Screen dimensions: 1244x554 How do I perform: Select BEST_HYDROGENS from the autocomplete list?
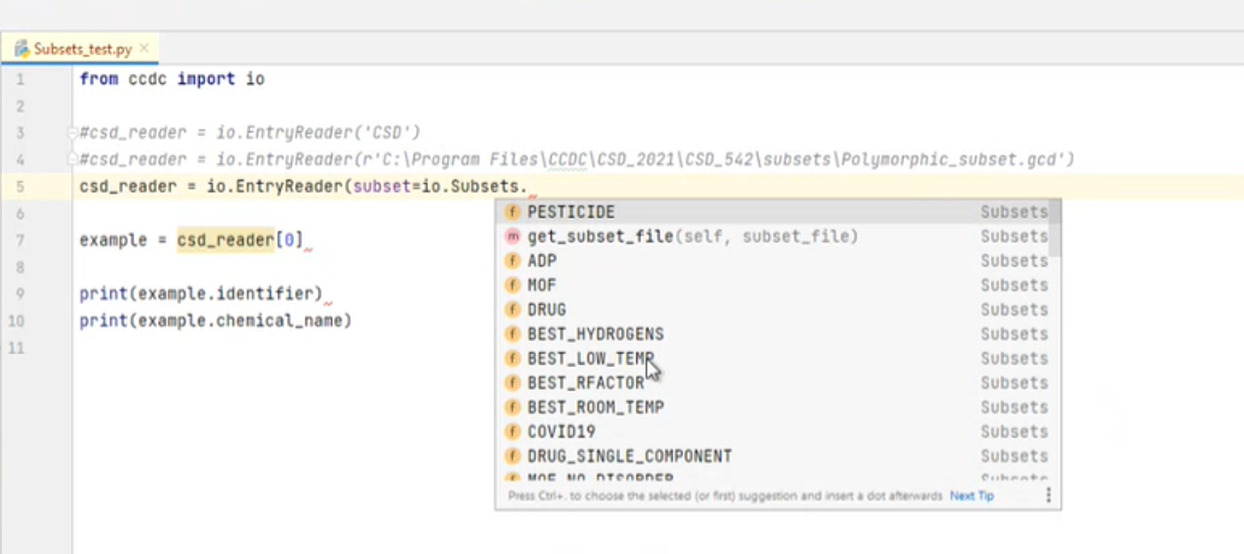(595, 334)
